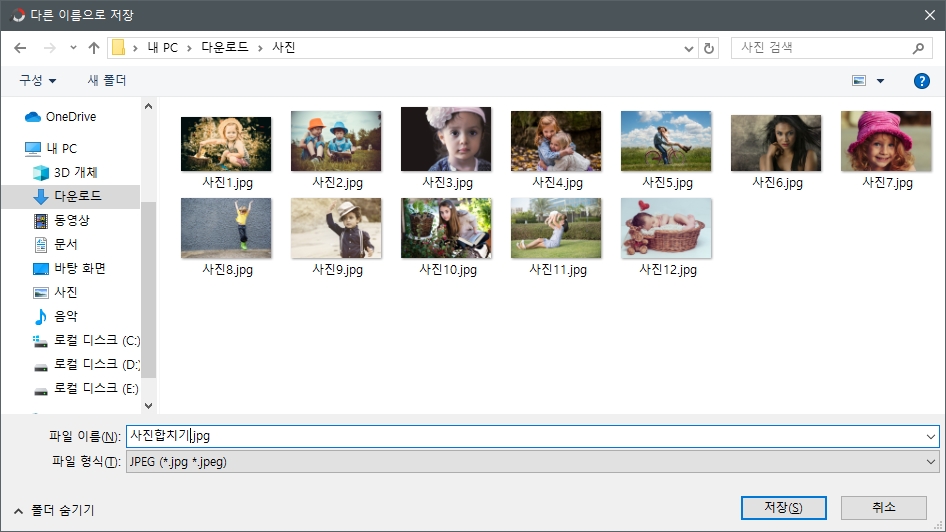Click the 취소 button
Image resolution: width=946 pixels, height=532 pixels.
pos(884,508)
